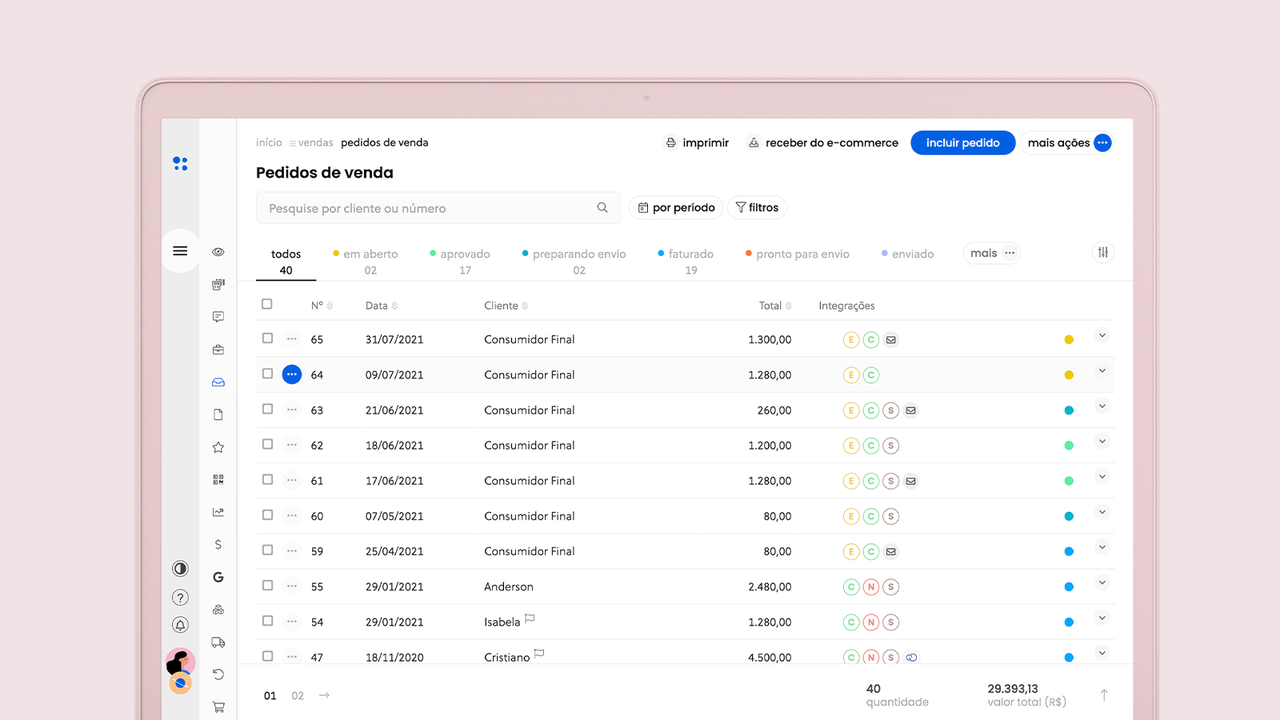The width and height of the screenshot is (1280, 720).
Task: Click the E integration badge on order 64
Action: (851, 375)
